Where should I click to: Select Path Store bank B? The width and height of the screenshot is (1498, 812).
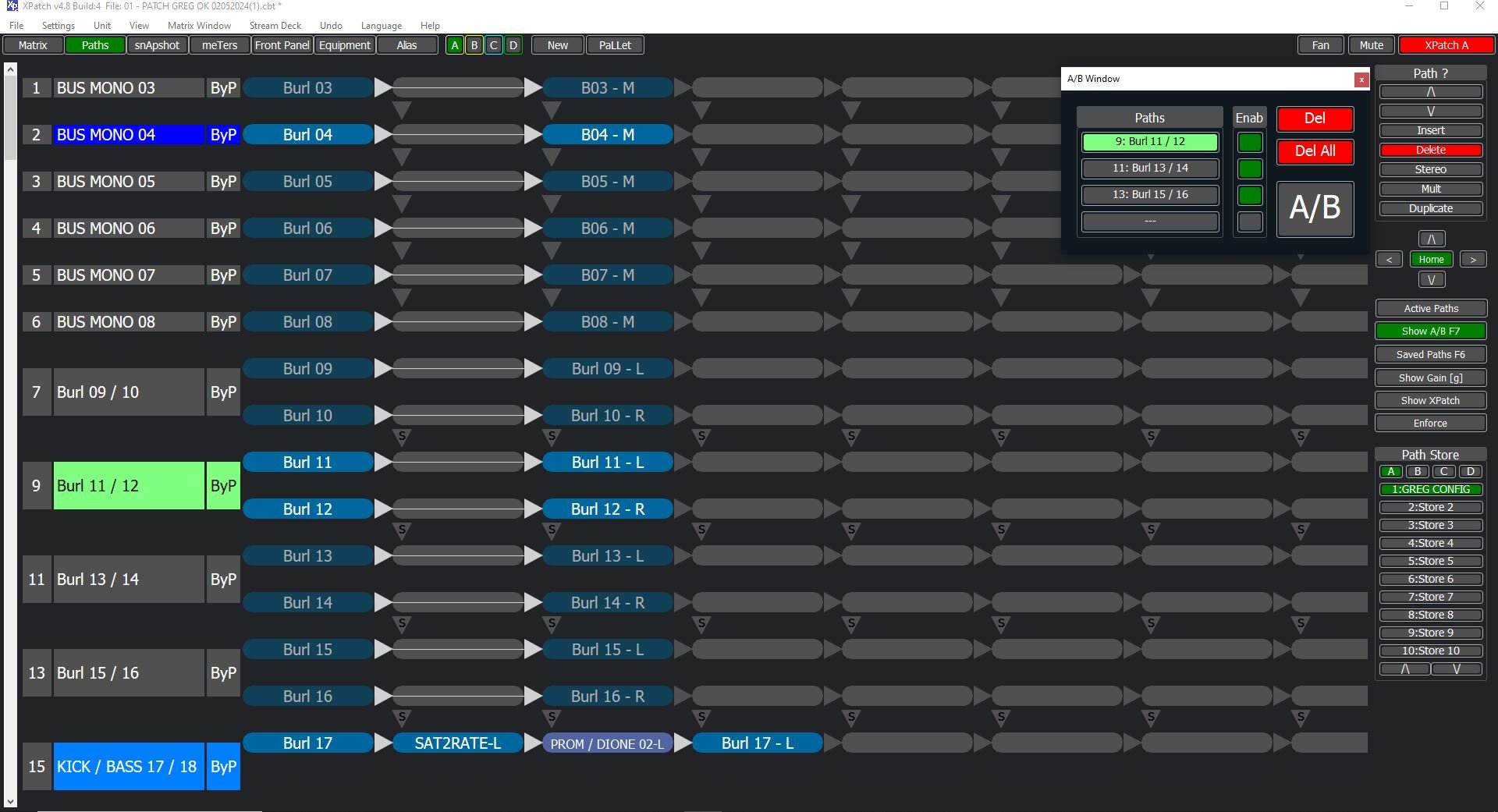(1418, 472)
